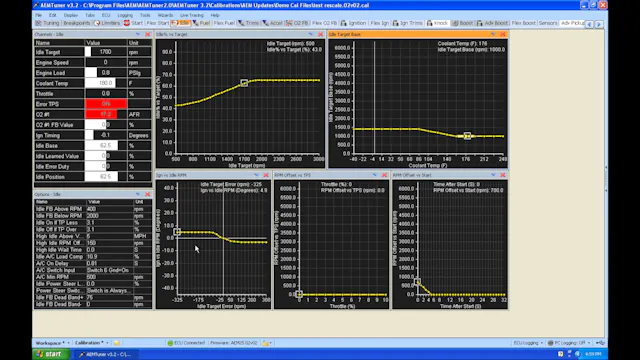
Task: Open the Start tab
Action: [x=134, y=23]
